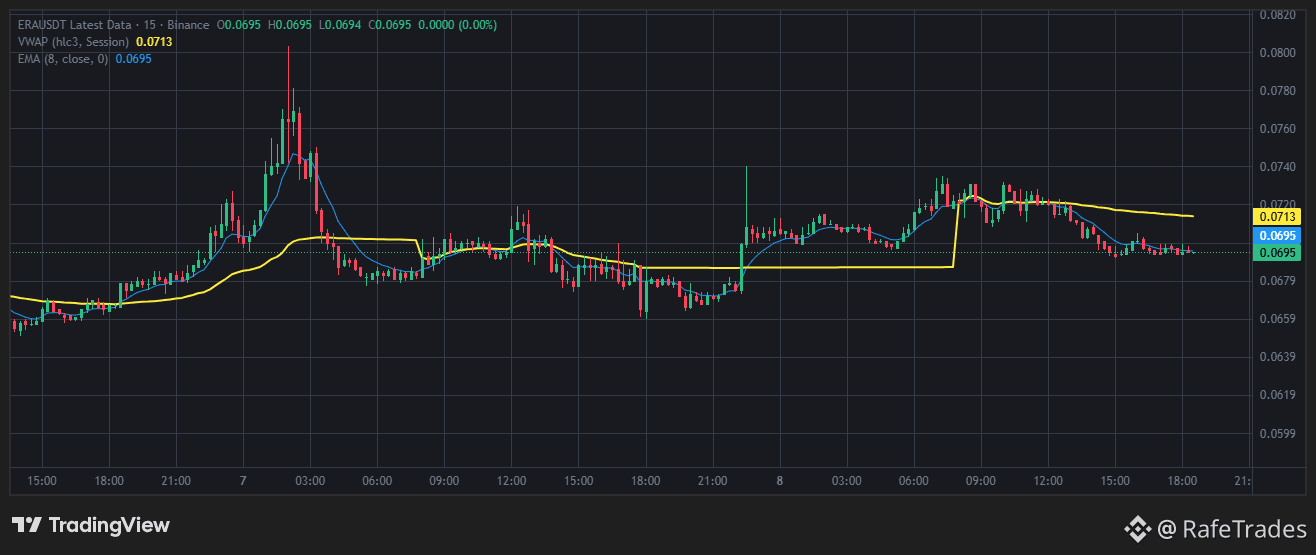Image resolution: width=1316 pixels, height=555 pixels.
Task: Click the low price L0.0694 in legend
Action: 340,25
